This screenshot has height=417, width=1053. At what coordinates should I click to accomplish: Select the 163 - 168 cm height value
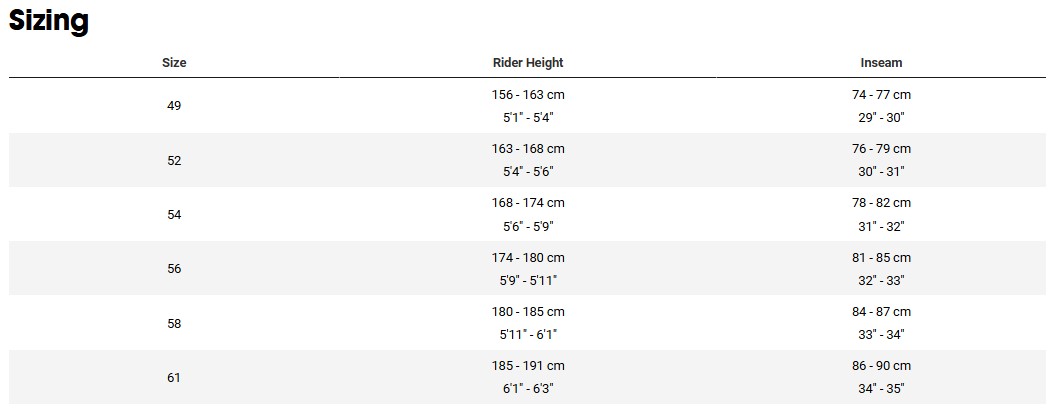[x=528, y=149]
